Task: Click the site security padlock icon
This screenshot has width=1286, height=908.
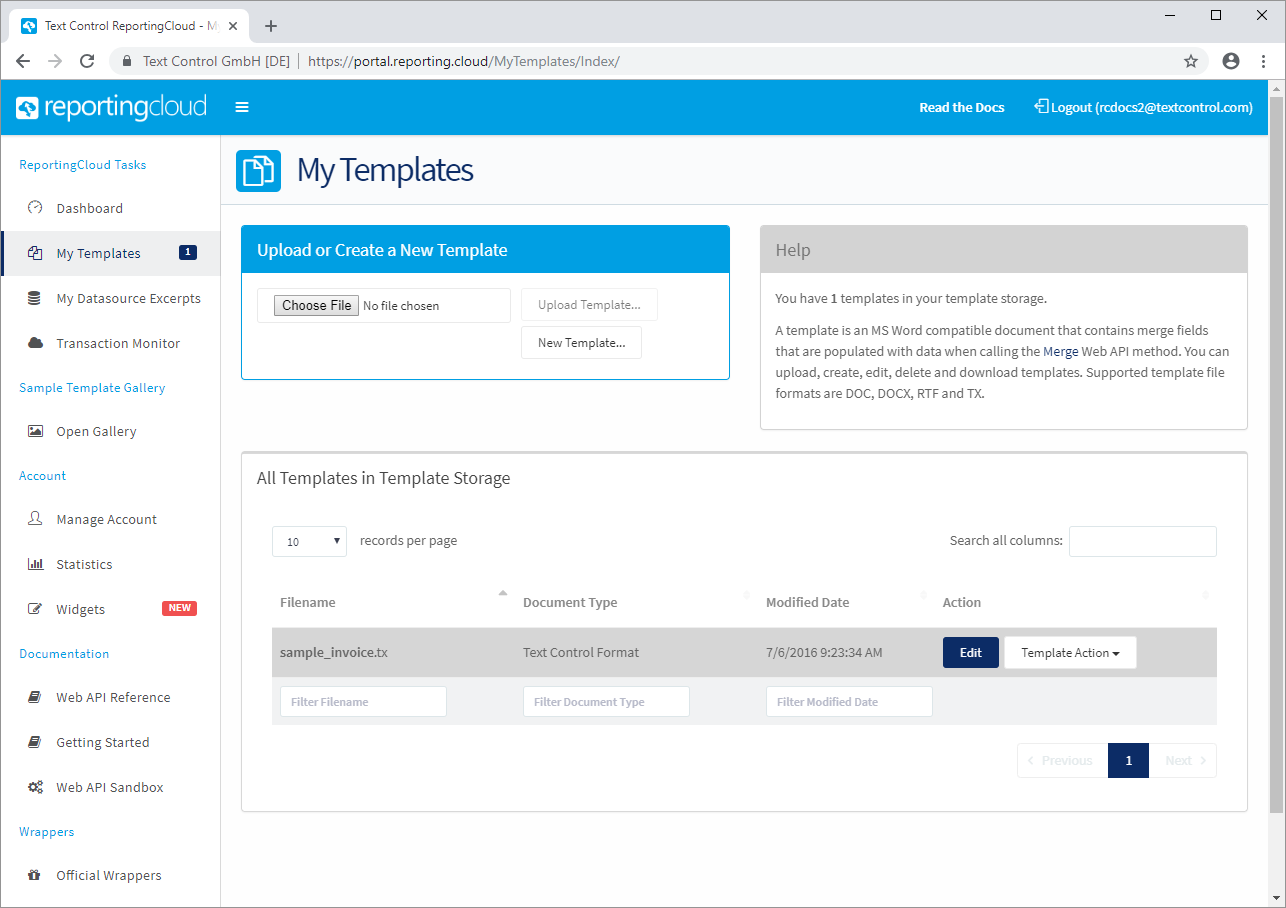Action: tap(127, 61)
